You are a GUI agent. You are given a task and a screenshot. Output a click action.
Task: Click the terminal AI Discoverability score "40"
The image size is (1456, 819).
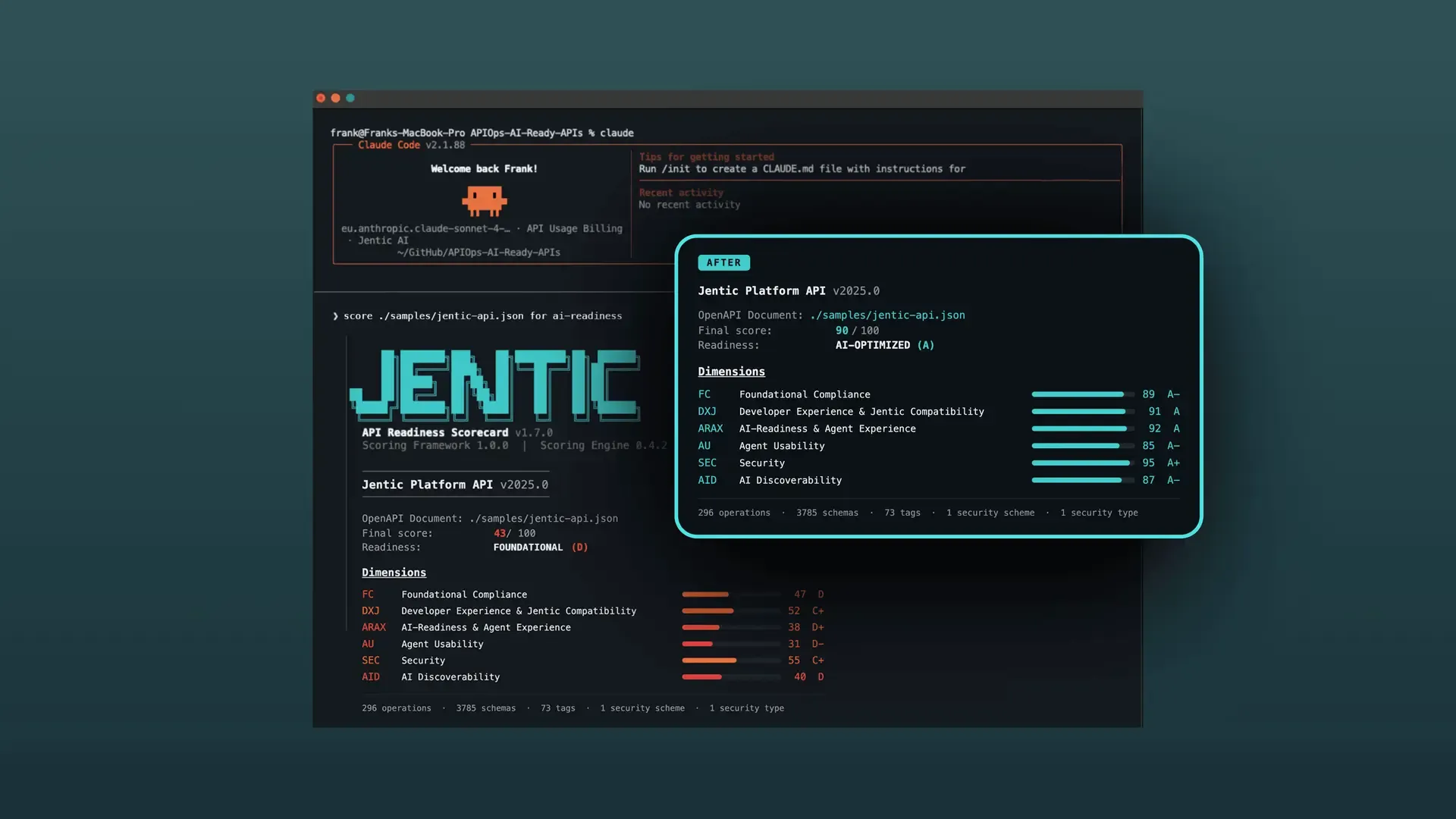tap(800, 677)
